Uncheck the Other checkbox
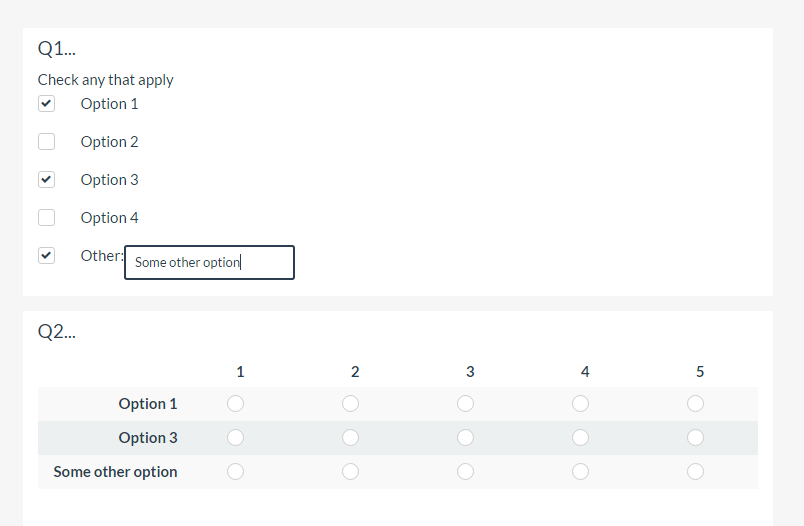 (x=46, y=256)
